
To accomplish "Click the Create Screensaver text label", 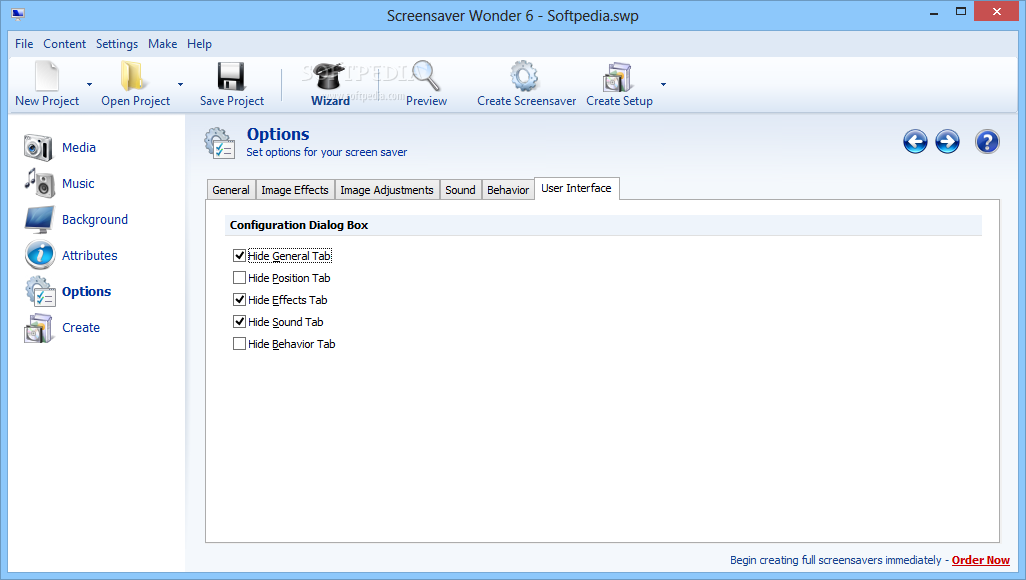I will coord(527,101).
